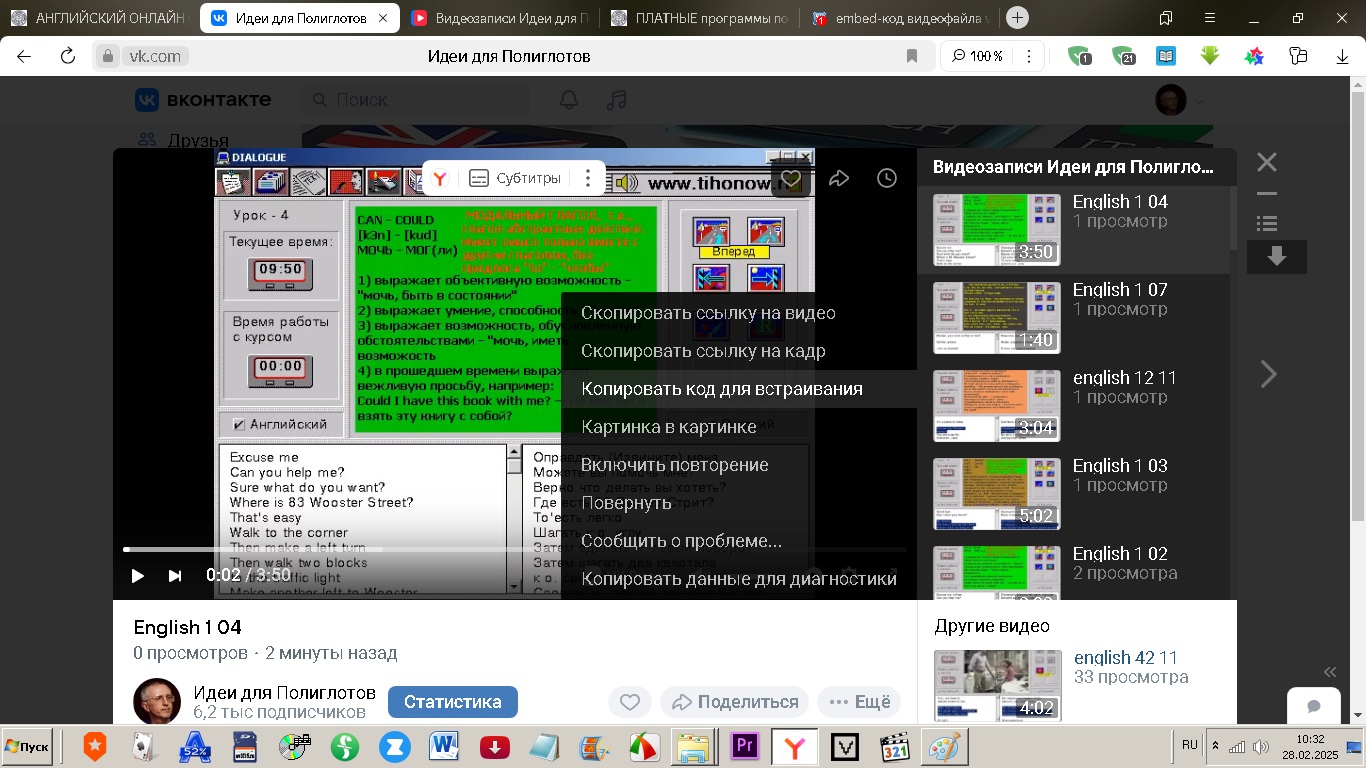Add video to watch later clock icon
1366x768 pixels.
[x=887, y=179]
